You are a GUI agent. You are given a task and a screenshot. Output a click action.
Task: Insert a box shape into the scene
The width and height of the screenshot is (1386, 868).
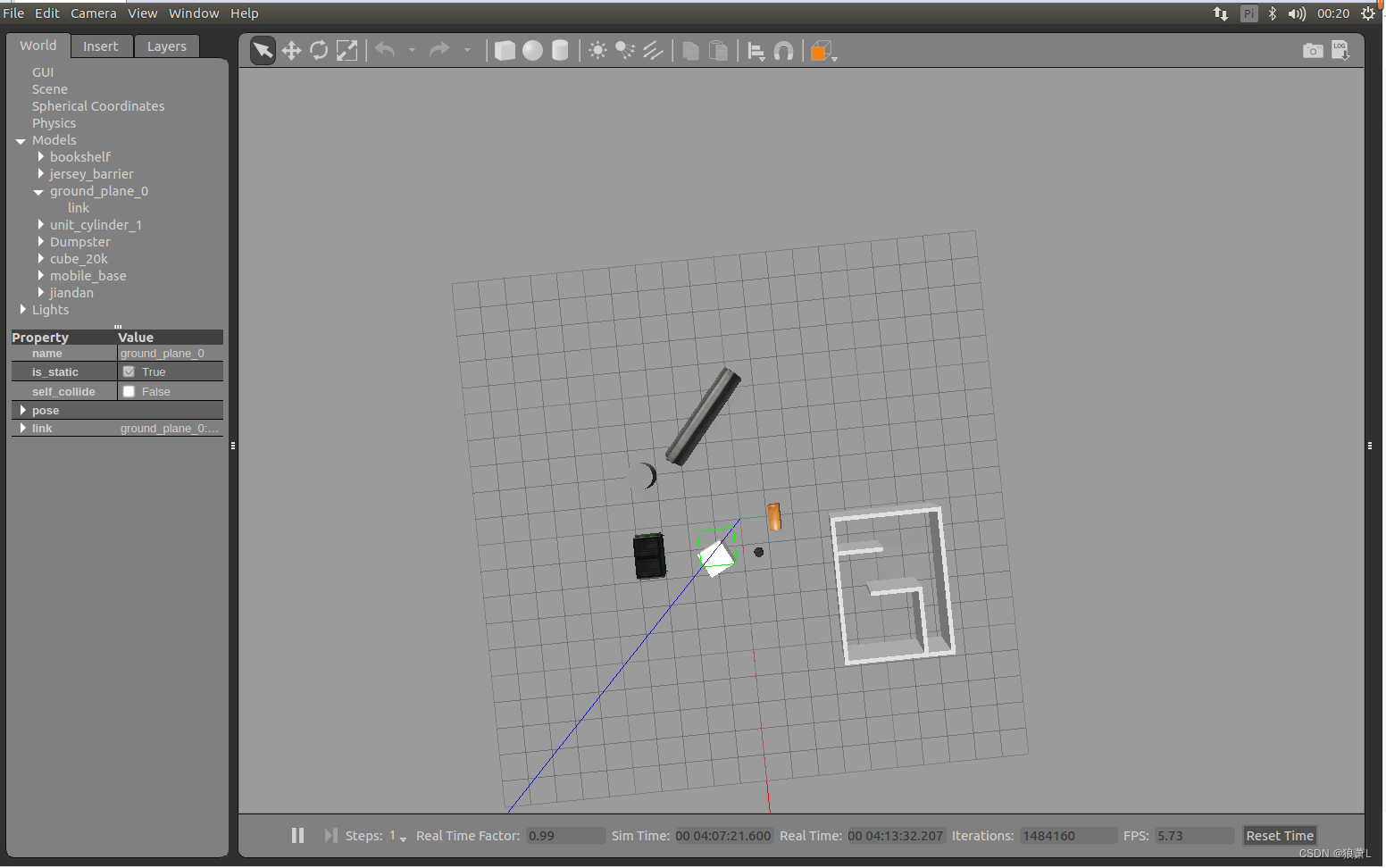coord(505,50)
